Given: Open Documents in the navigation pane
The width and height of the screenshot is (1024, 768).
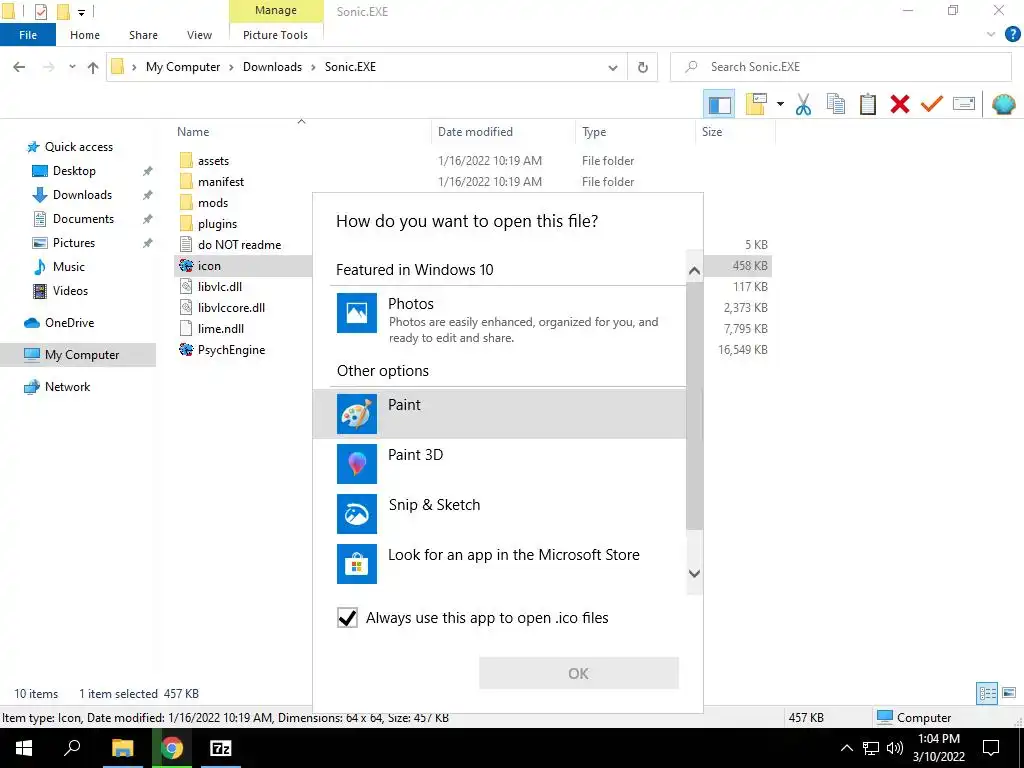Looking at the screenshot, I should click(83, 219).
